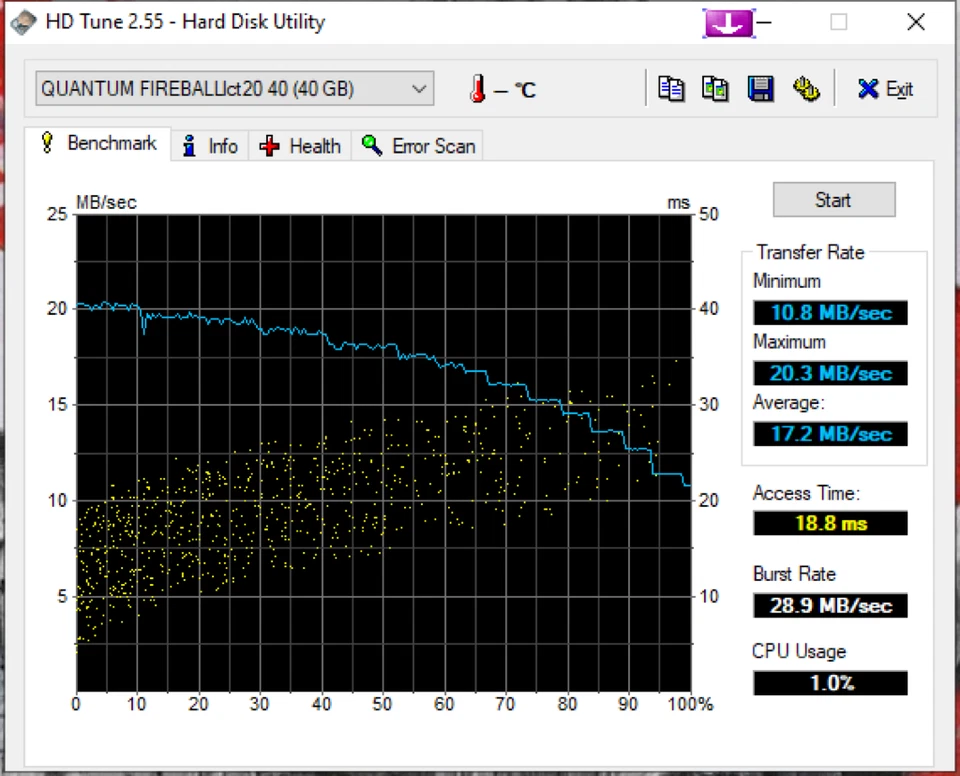The image size is (960, 776).
Task: Save the screenshot using the floppy disk icon
Action: tap(760, 88)
